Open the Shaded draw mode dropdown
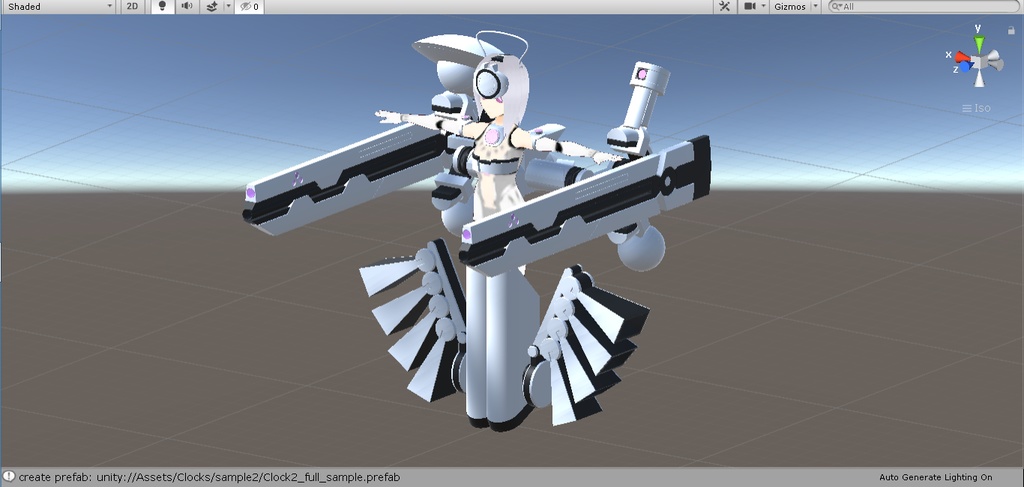This screenshot has width=1024, height=487. (59, 7)
